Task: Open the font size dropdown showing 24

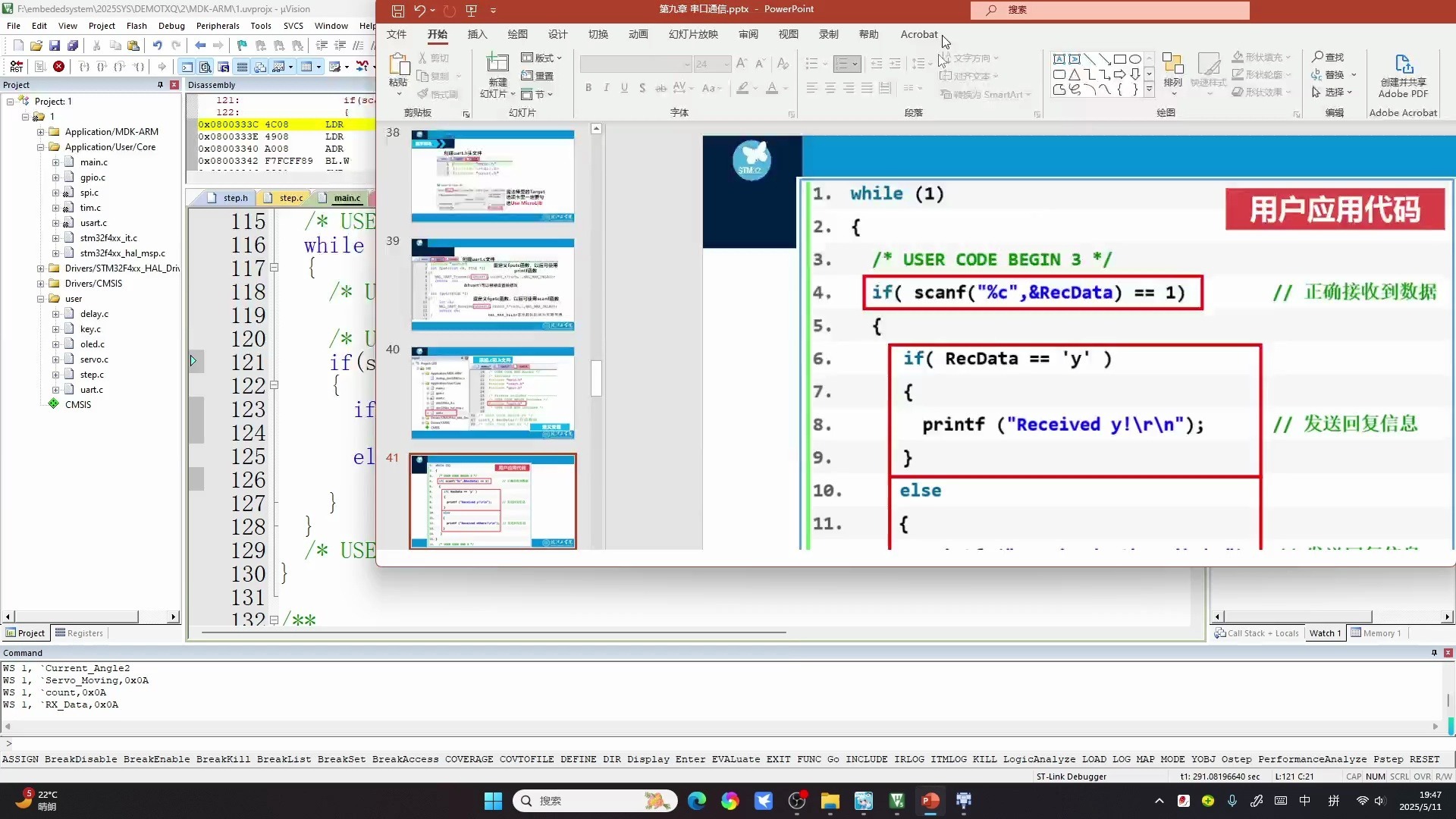Action: pos(726,64)
